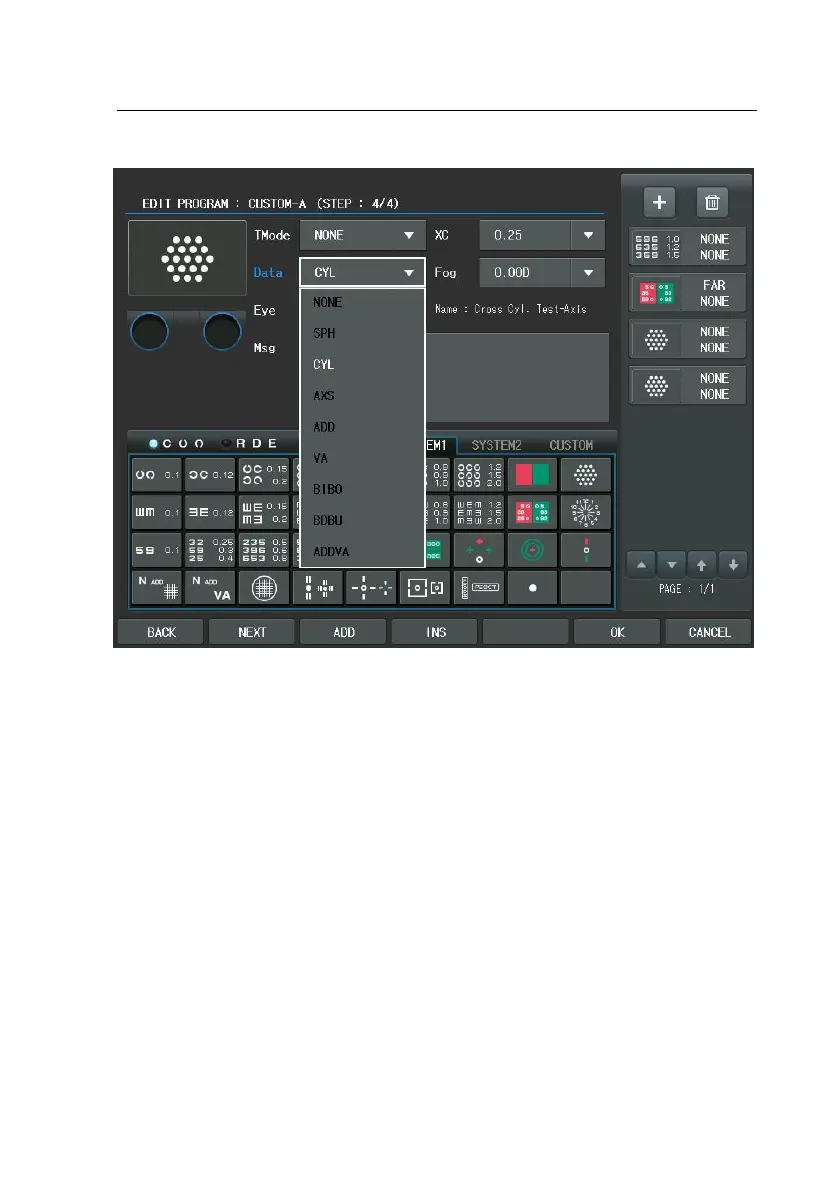839x1191 pixels.
Task: Select the step row labeled FAR NONE
Action: [x=687, y=292]
